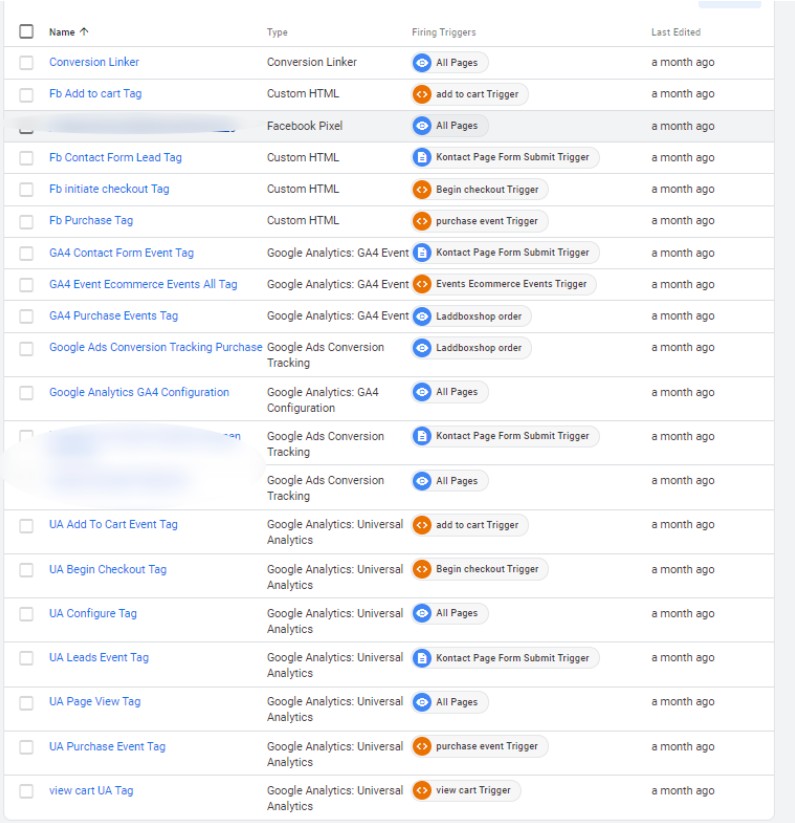
Task: Open the Fb initiate checkout Tag
Action: 109,188
